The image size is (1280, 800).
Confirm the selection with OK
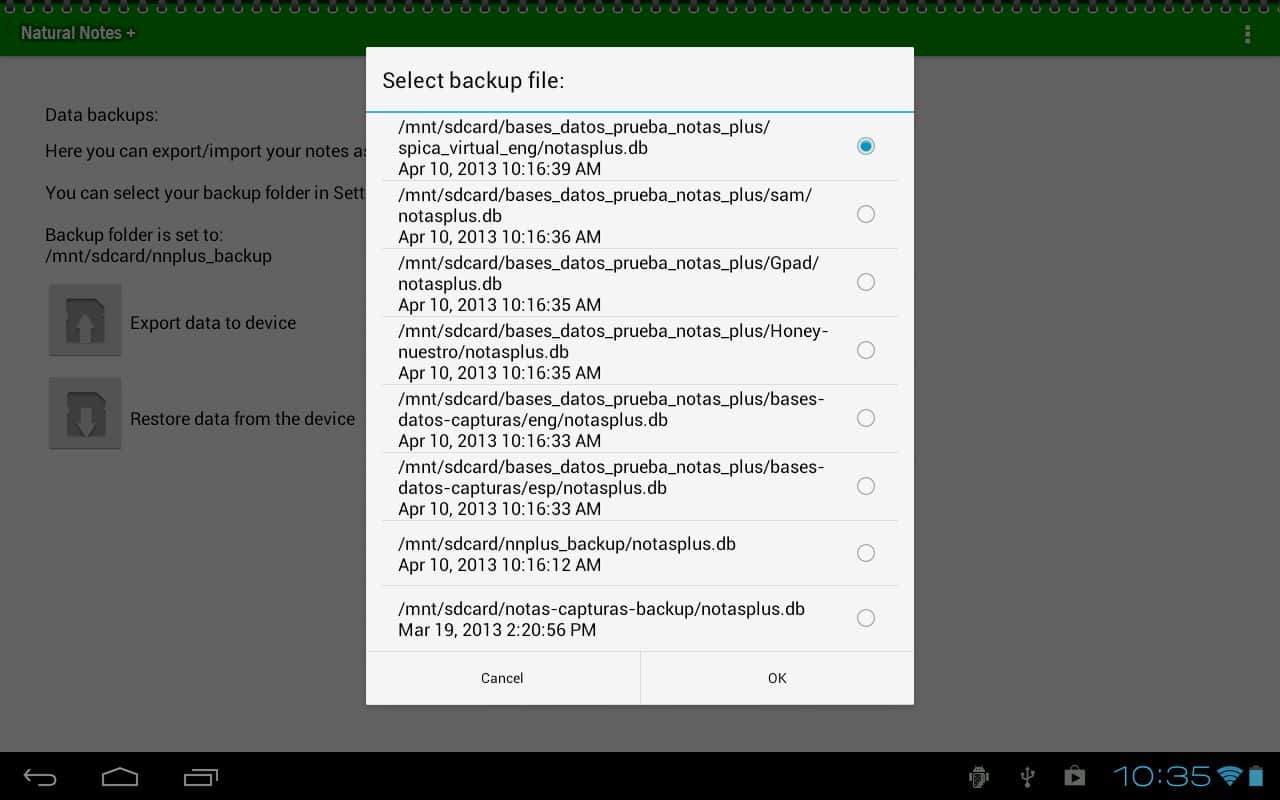tap(777, 678)
